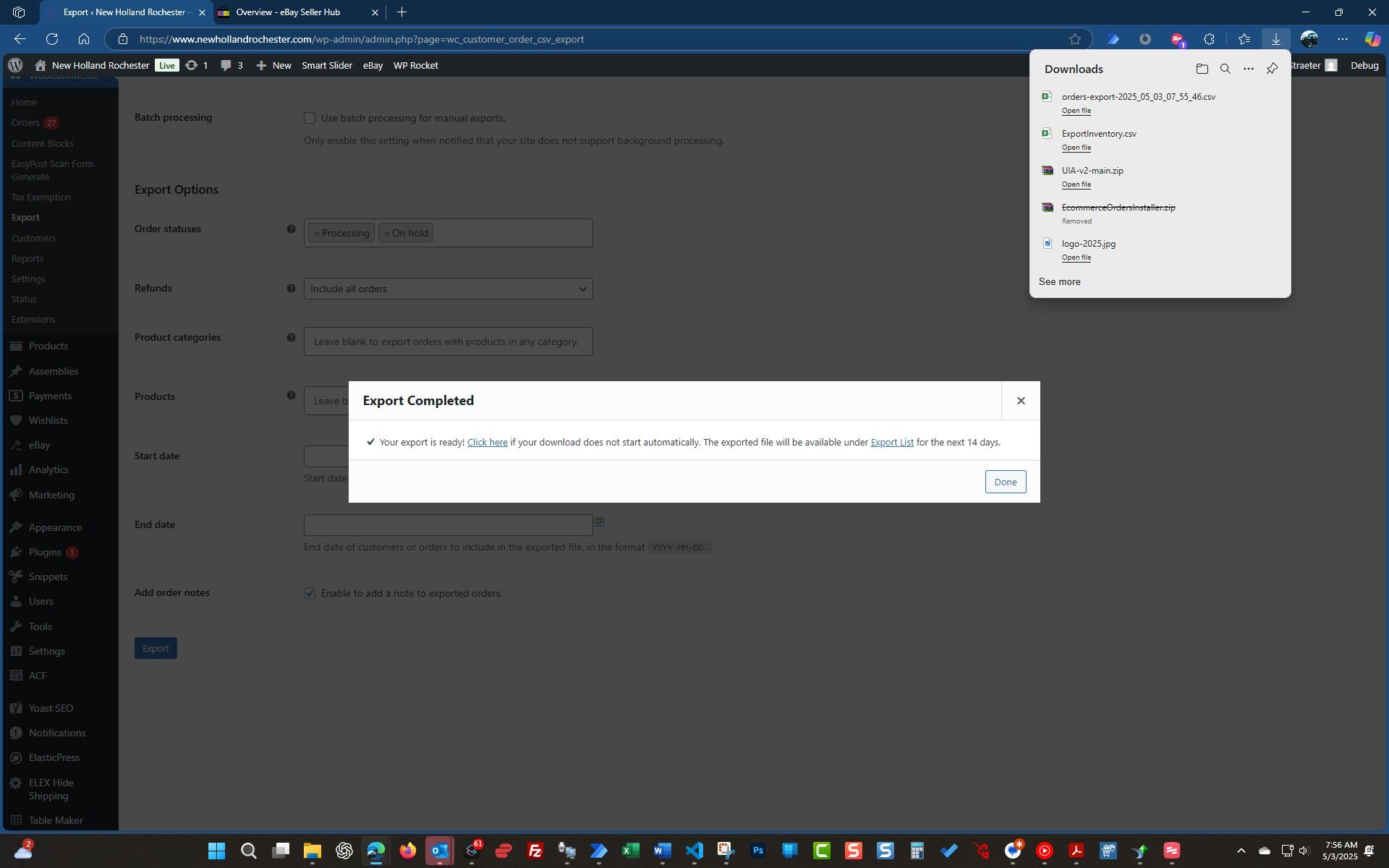Open the Export List link
1389x868 pixels.
click(891, 442)
